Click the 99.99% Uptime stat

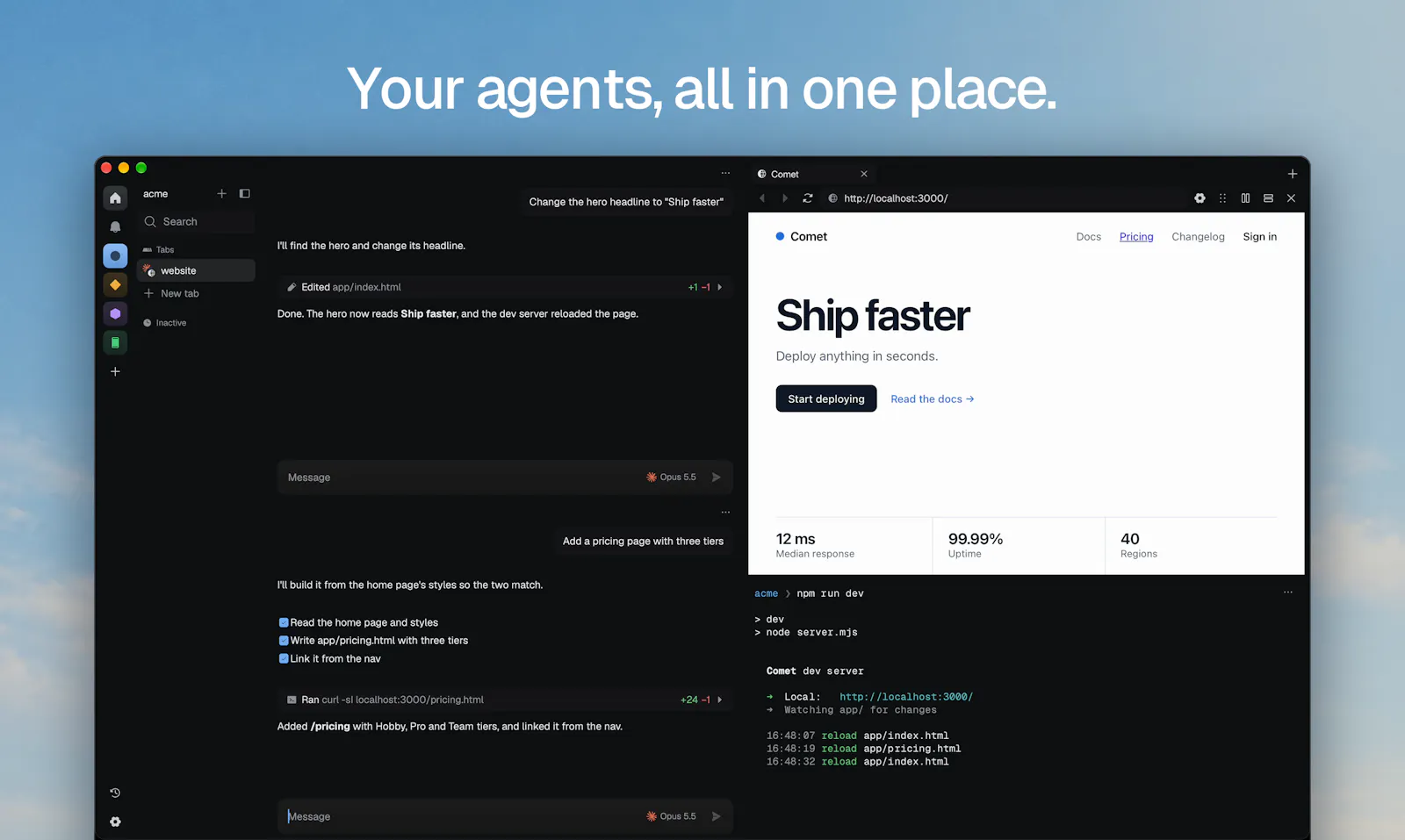[x=976, y=545]
